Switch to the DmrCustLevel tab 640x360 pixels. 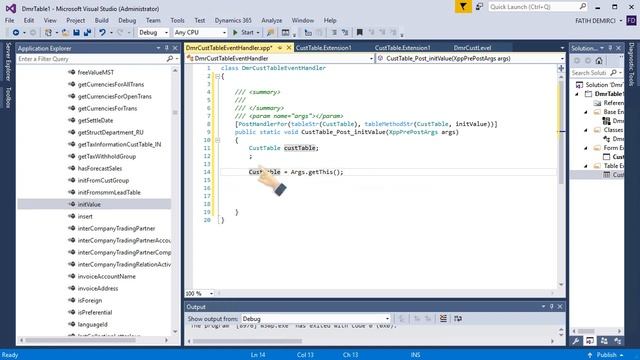coord(472,48)
